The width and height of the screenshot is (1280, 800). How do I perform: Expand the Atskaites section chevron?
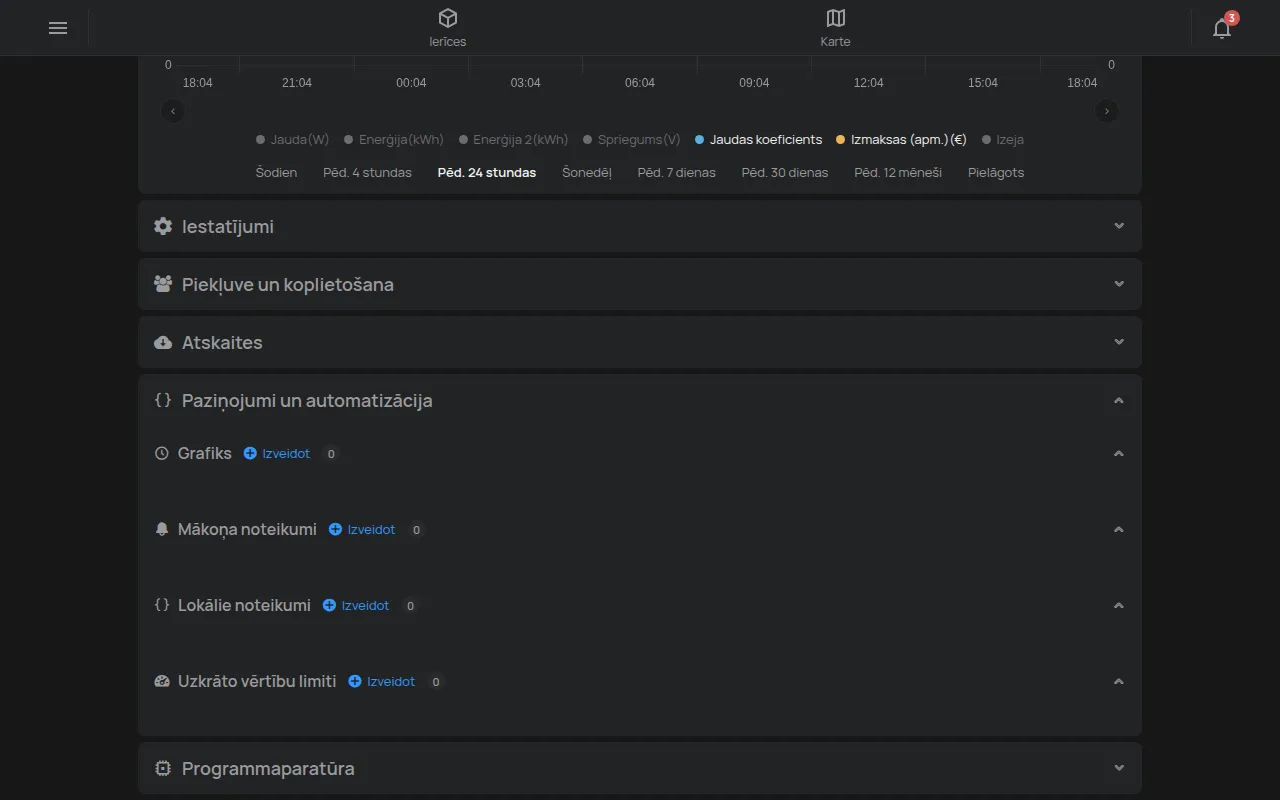click(1119, 342)
